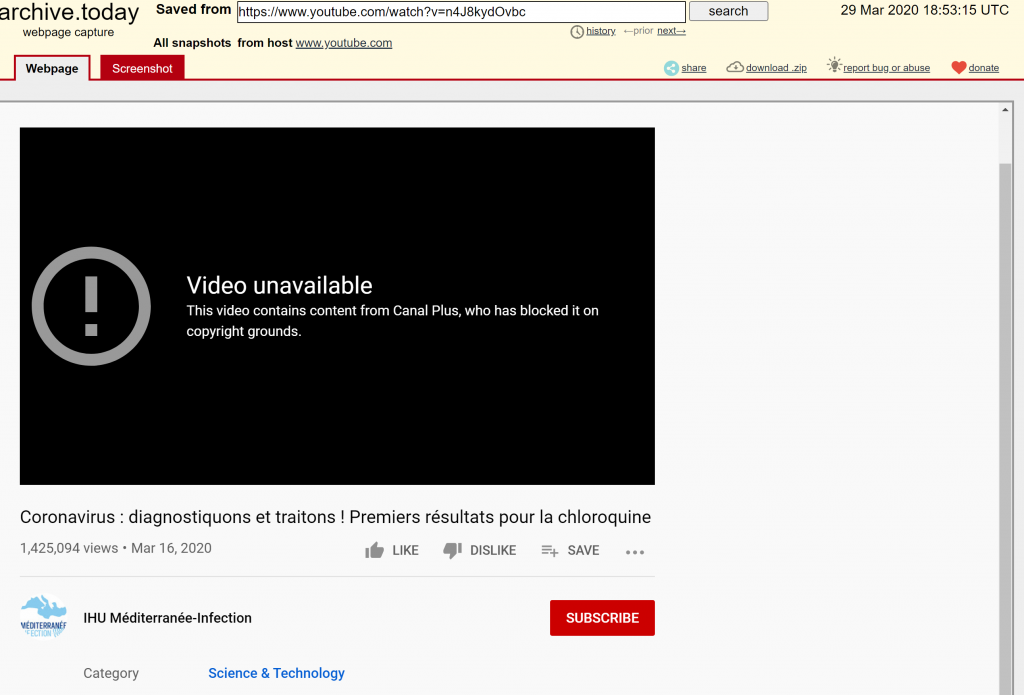Click the video unavailable exclamation icon
1024x695 pixels.
(x=91, y=306)
